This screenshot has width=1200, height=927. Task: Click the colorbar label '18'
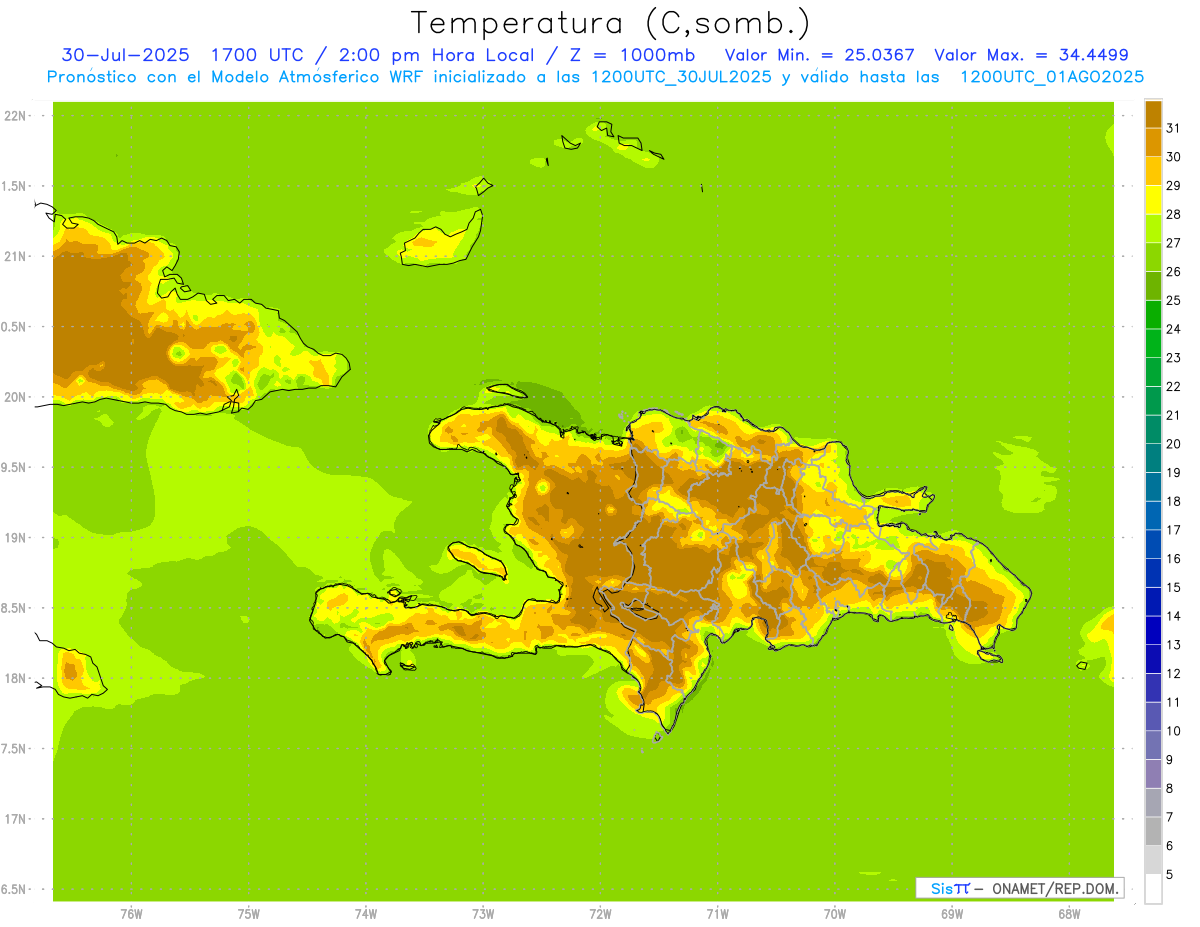click(x=1173, y=501)
